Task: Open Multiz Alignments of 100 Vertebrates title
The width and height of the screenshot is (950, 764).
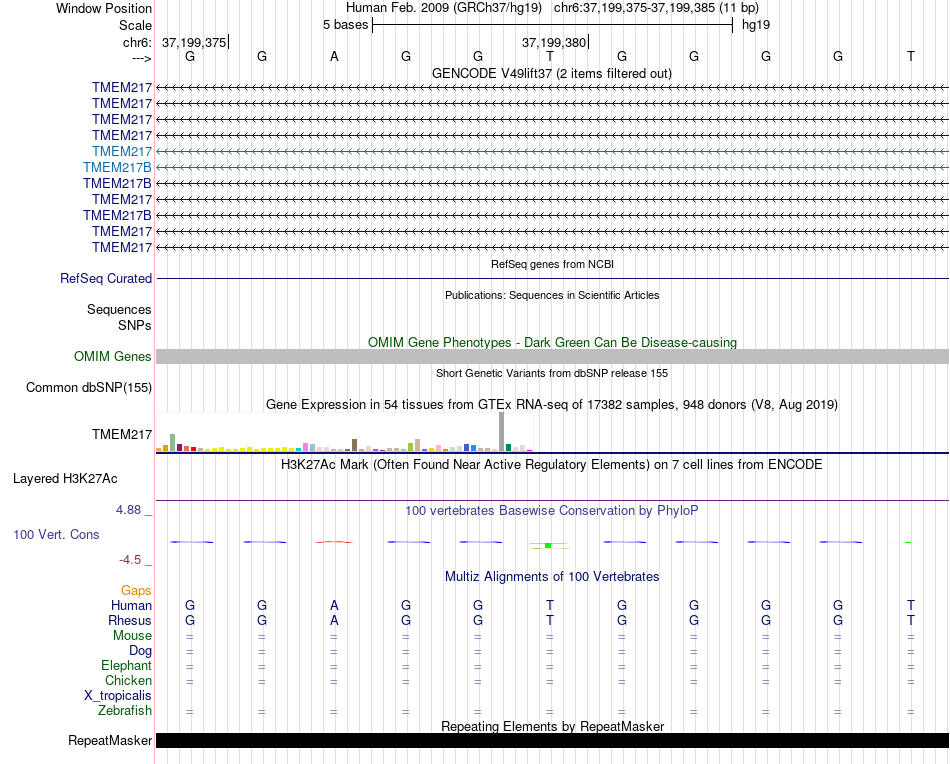Action: point(552,577)
